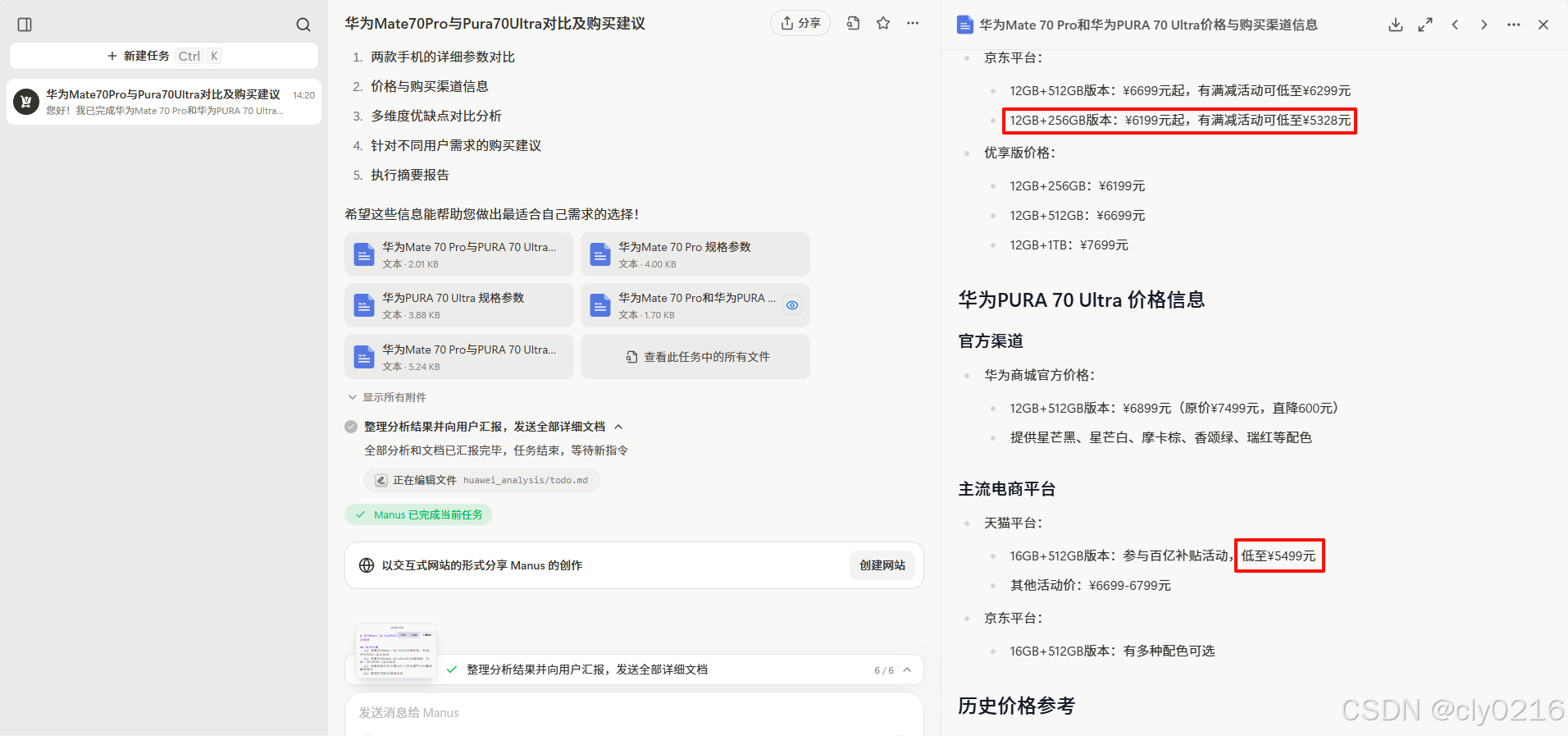Open the search icon in sidebar
Screen dimensions: 1568x736
(303, 25)
